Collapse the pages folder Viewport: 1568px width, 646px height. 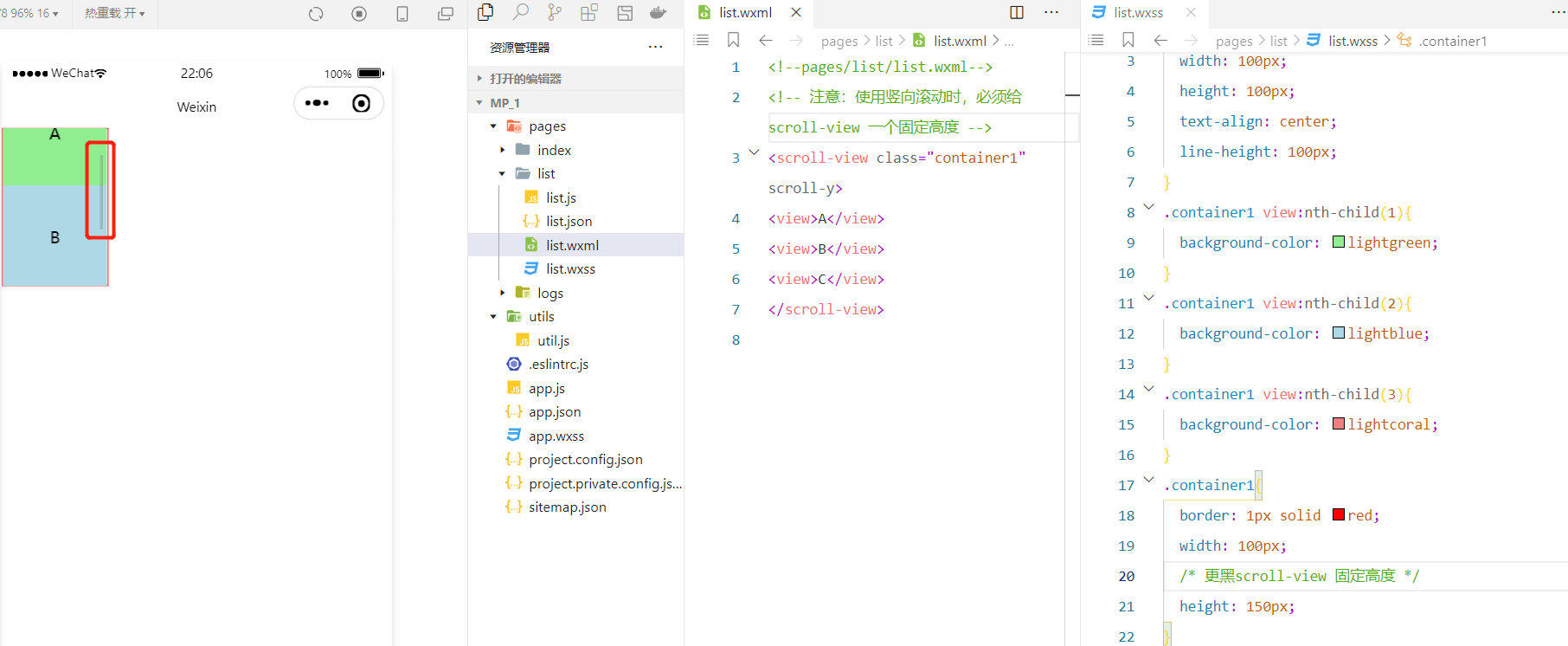(x=493, y=126)
